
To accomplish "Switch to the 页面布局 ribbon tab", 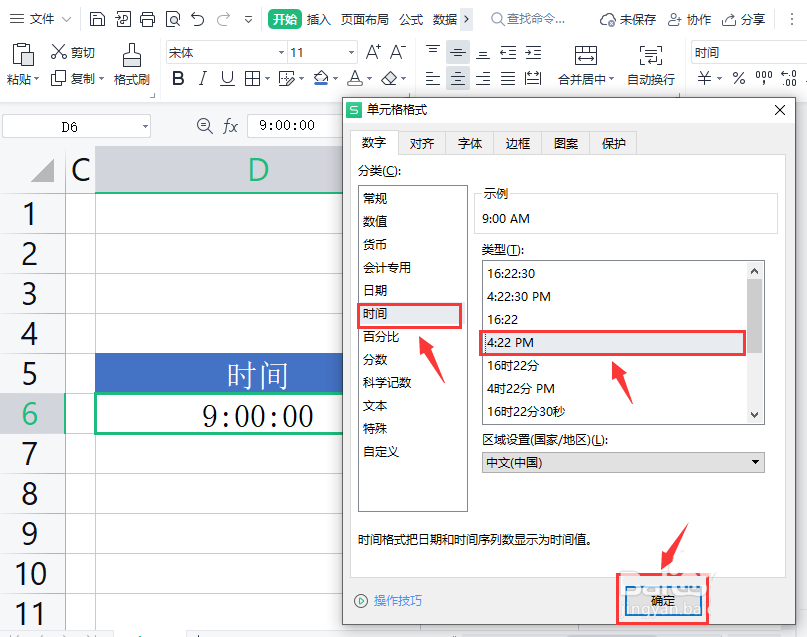I will pos(364,20).
